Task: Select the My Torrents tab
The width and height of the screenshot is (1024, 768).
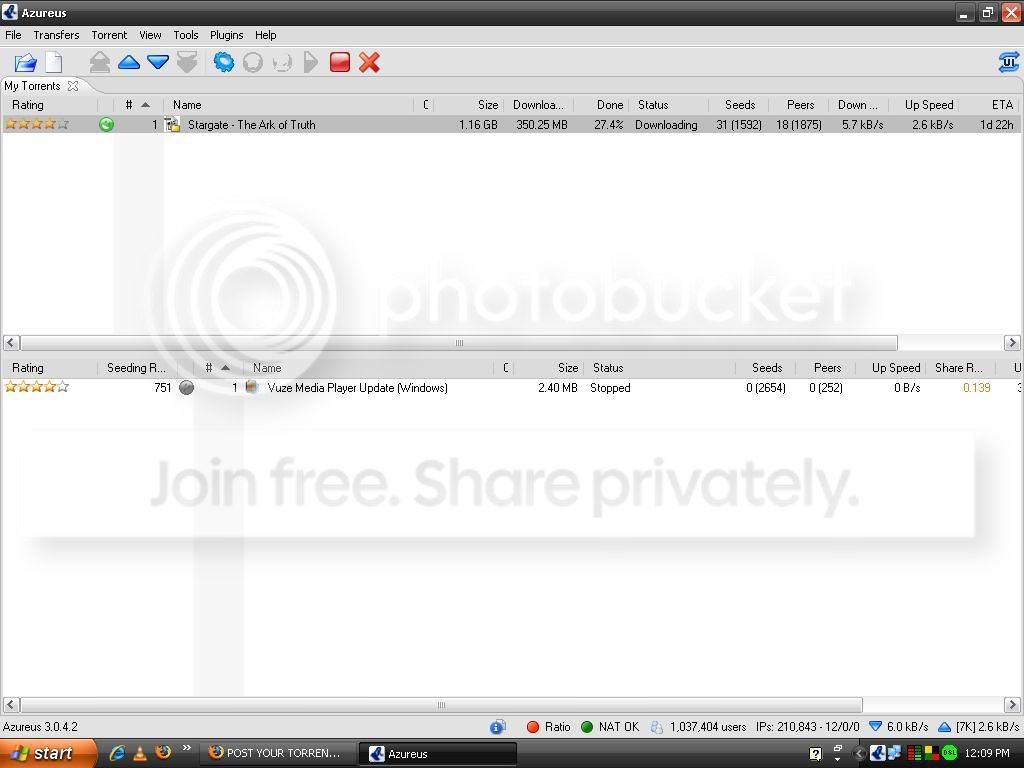Action: [x=32, y=86]
